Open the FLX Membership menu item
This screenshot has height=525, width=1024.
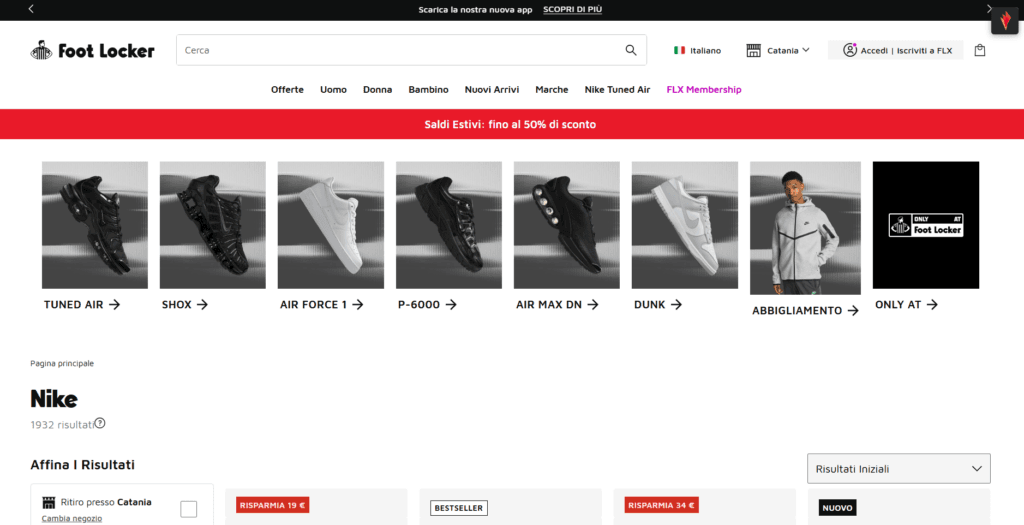704,89
